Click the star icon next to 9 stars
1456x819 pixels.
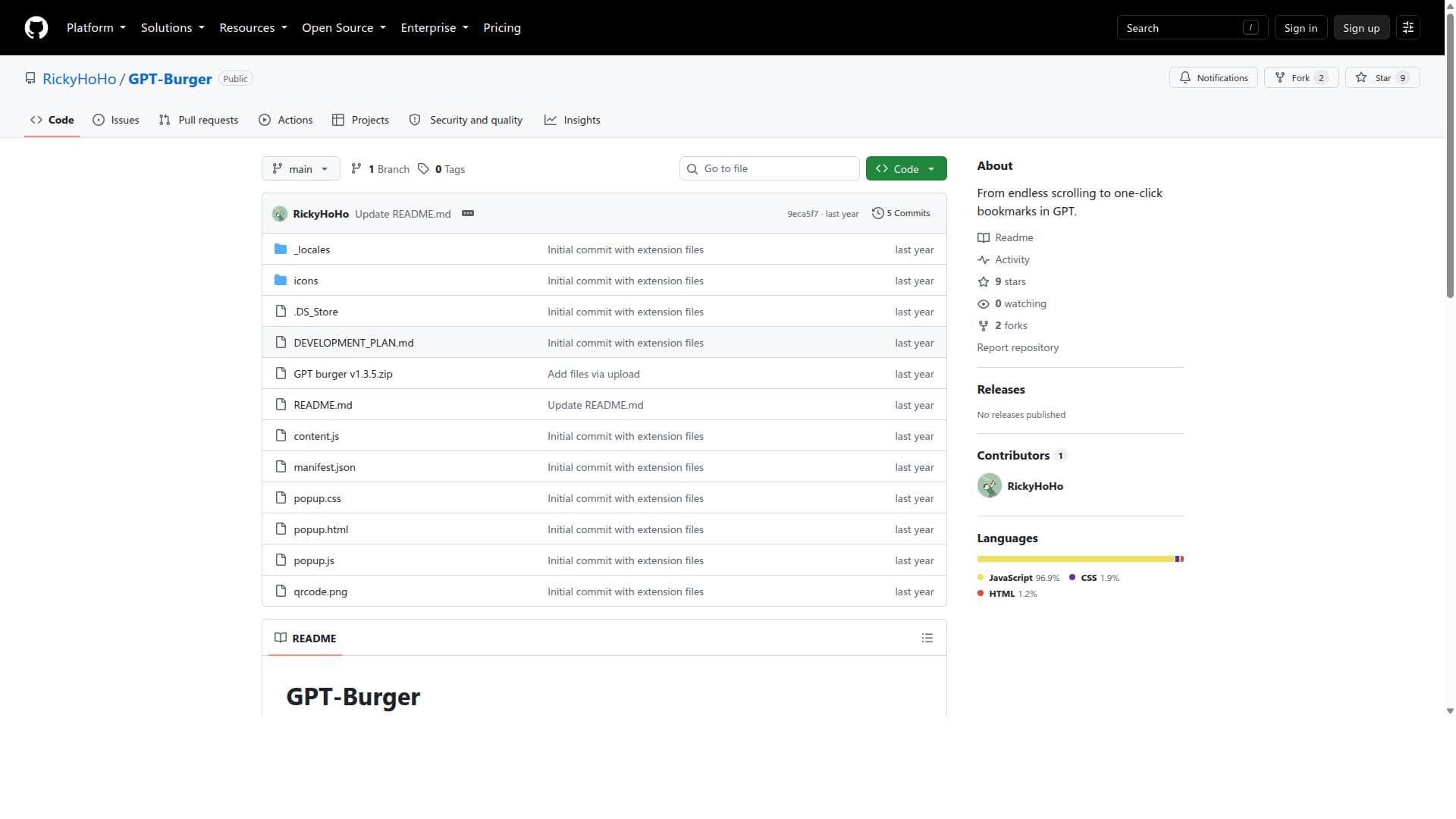point(984,282)
